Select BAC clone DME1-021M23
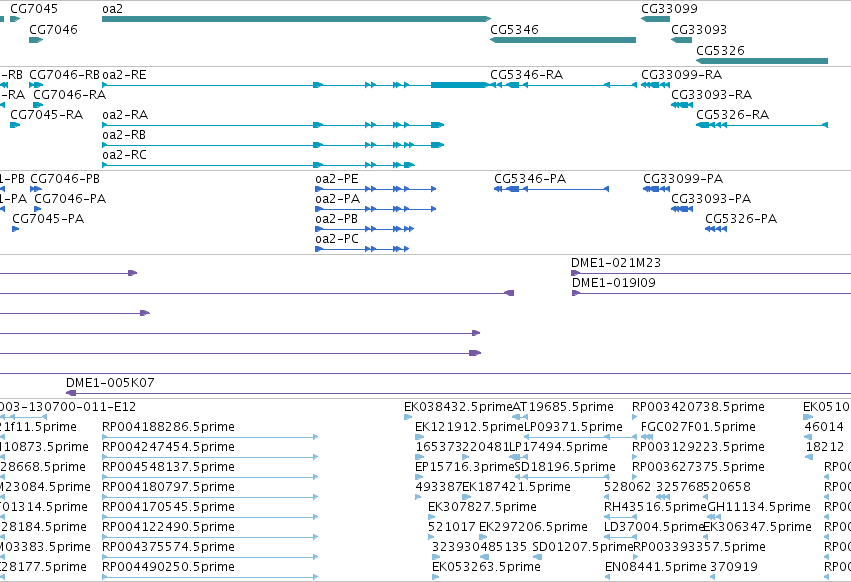Viewport: 851px width, 582px height. coord(616,263)
